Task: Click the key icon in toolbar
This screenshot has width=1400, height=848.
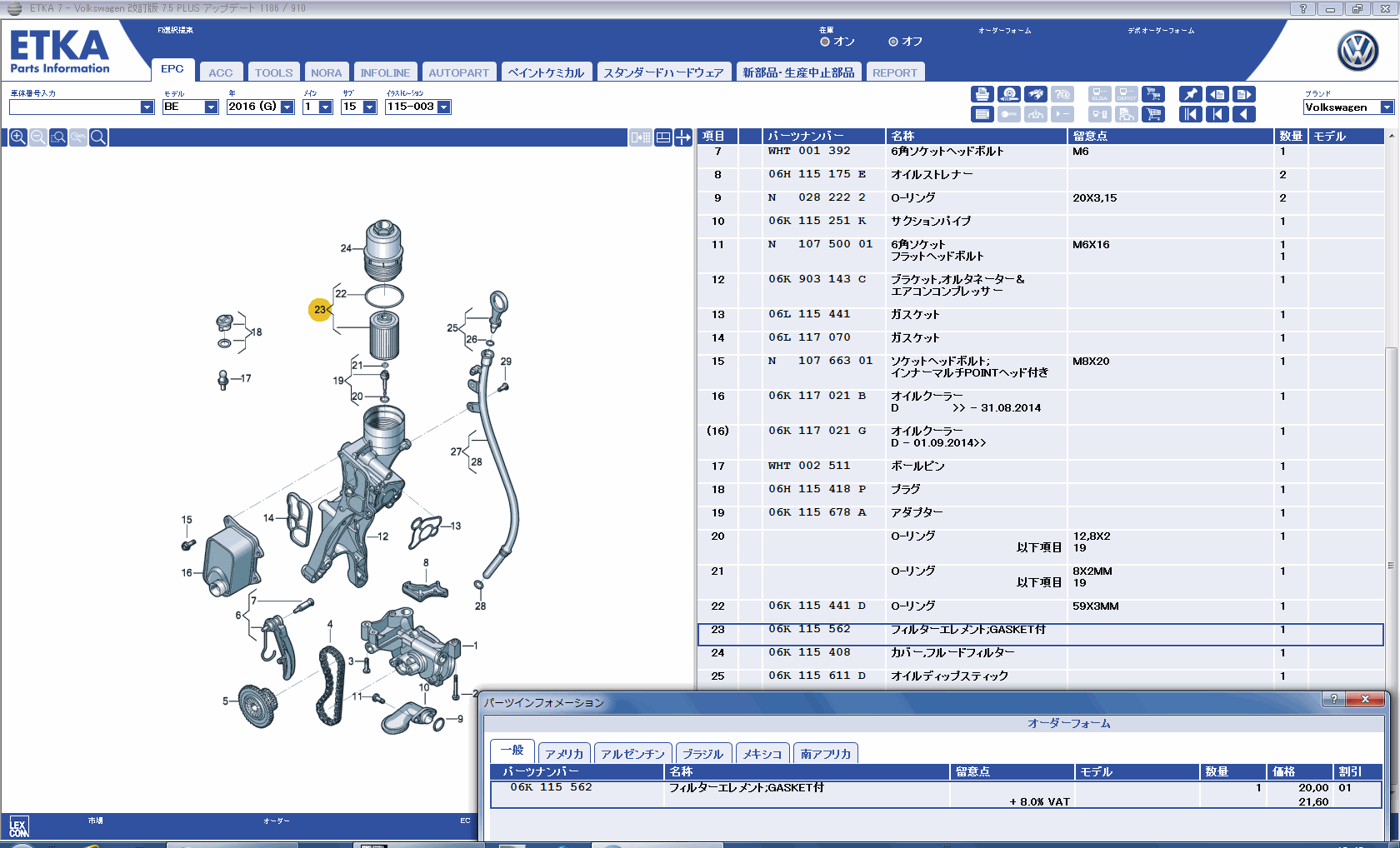Action: pos(1009,114)
